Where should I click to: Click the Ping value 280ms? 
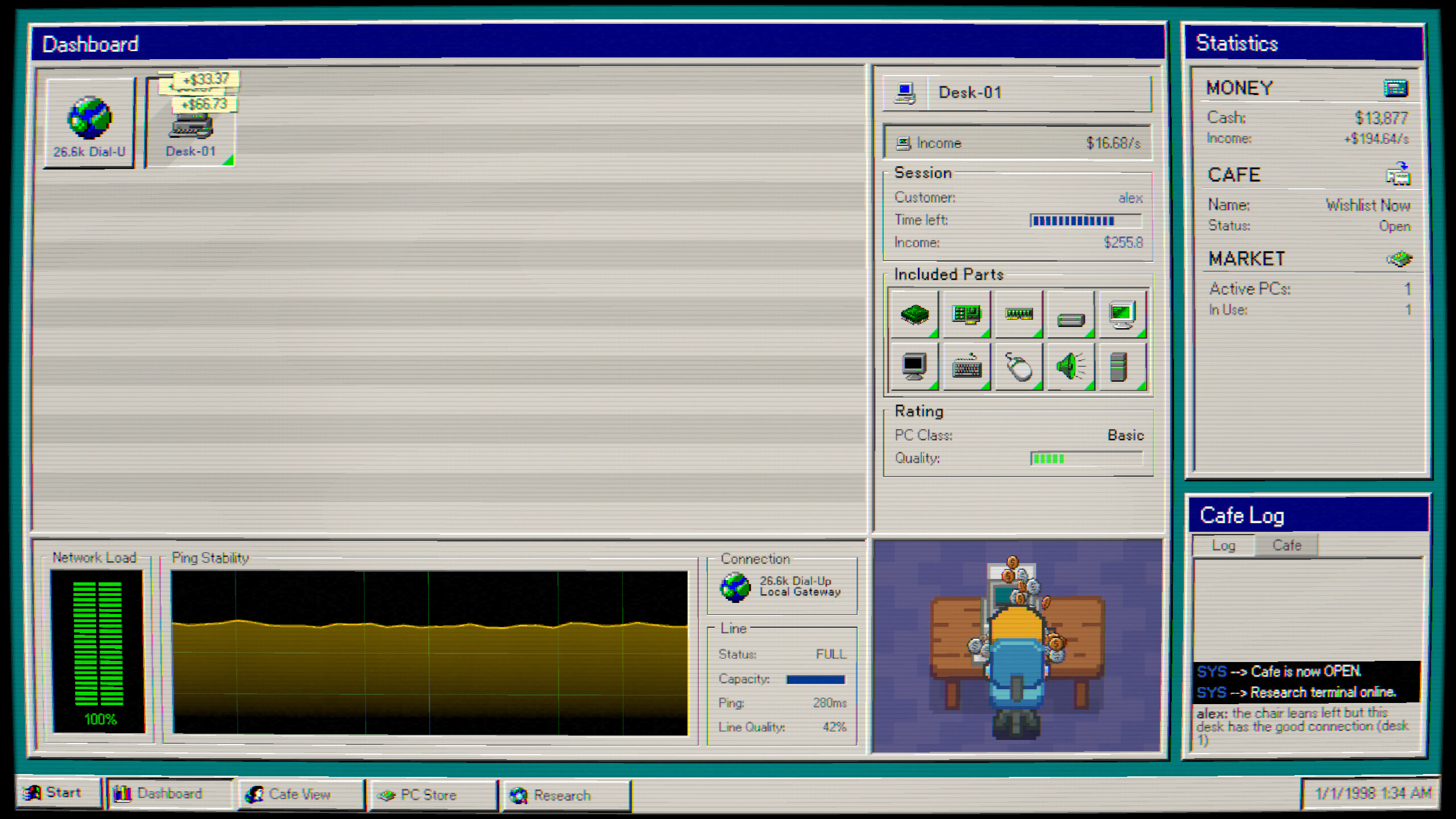pos(830,703)
